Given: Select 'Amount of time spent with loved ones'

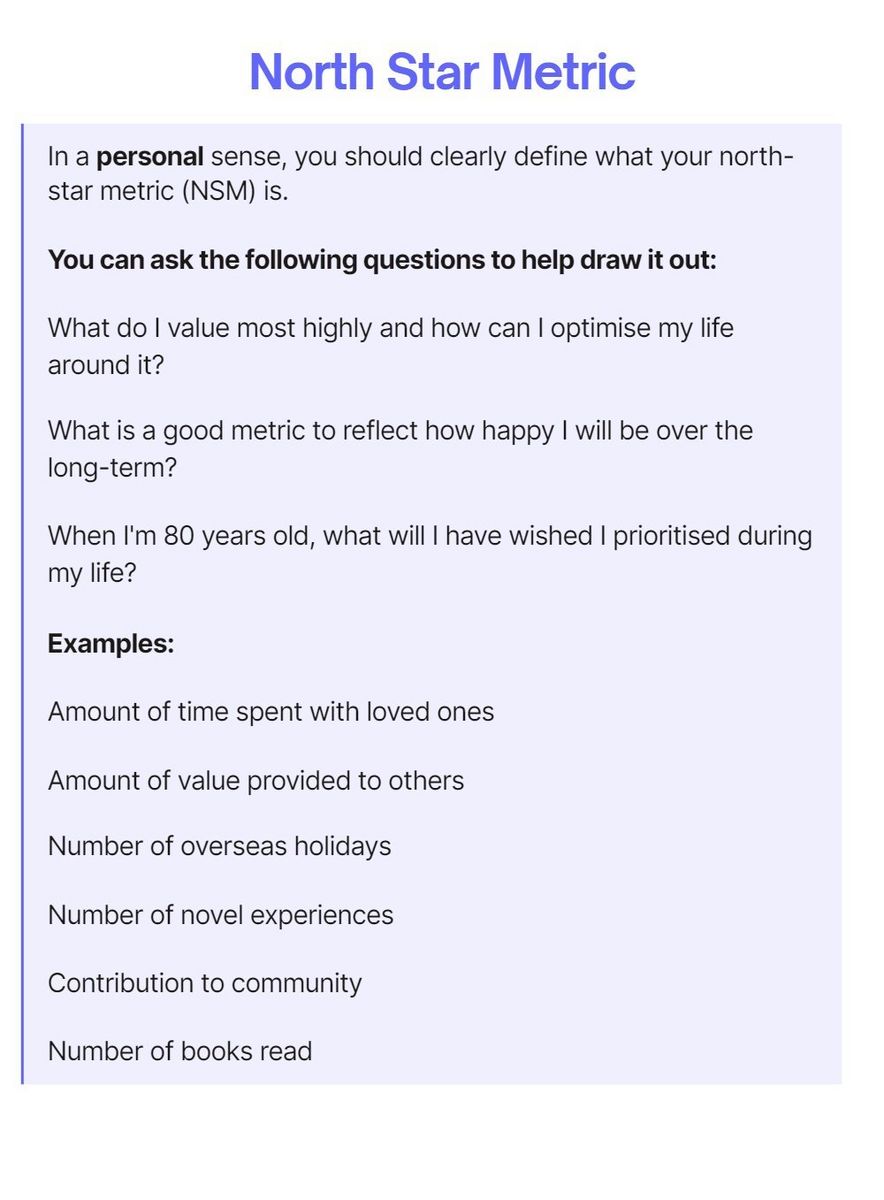Looking at the screenshot, I should pos(271,712).
